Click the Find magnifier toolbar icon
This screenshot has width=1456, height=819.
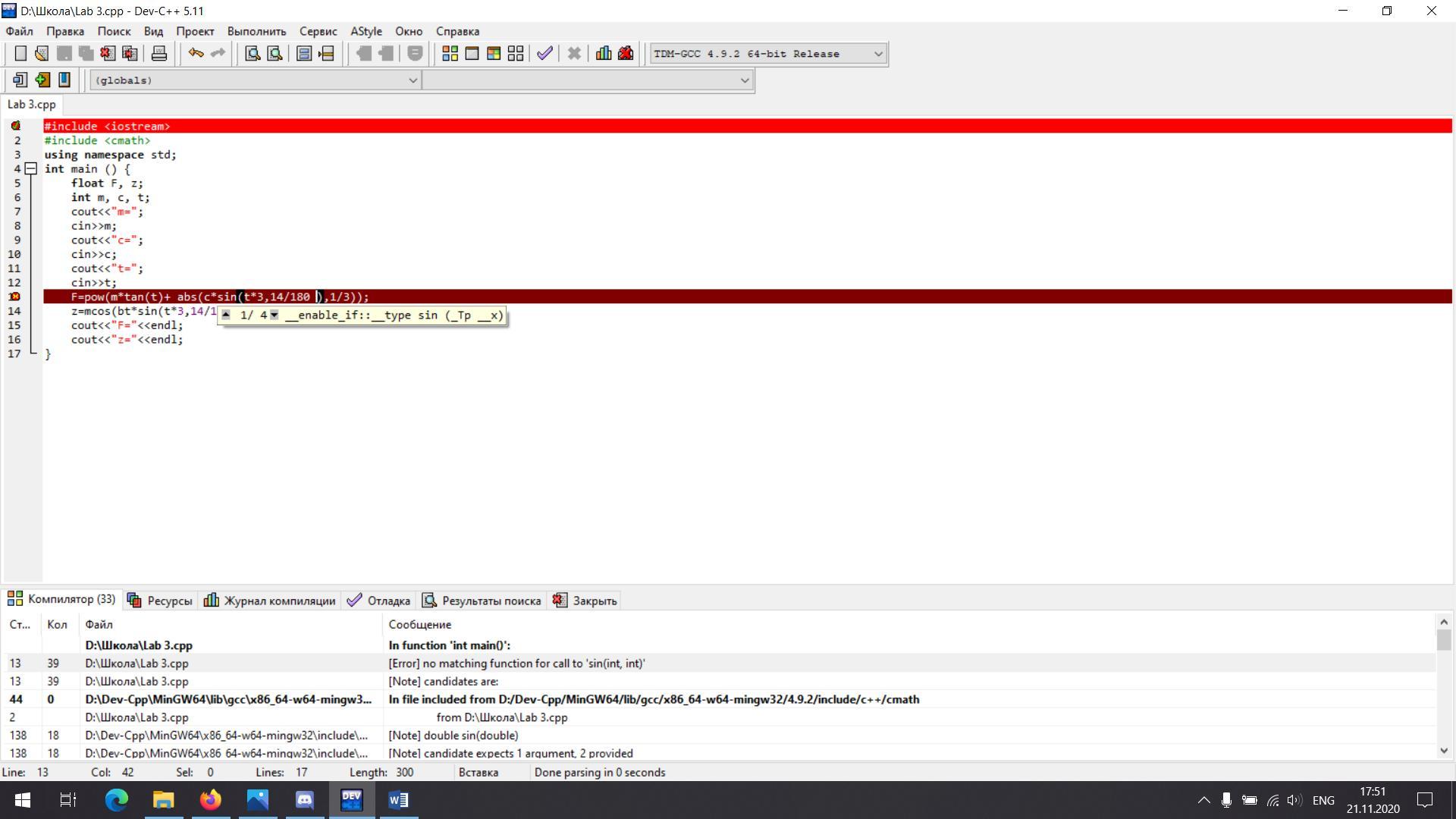[x=253, y=54]
